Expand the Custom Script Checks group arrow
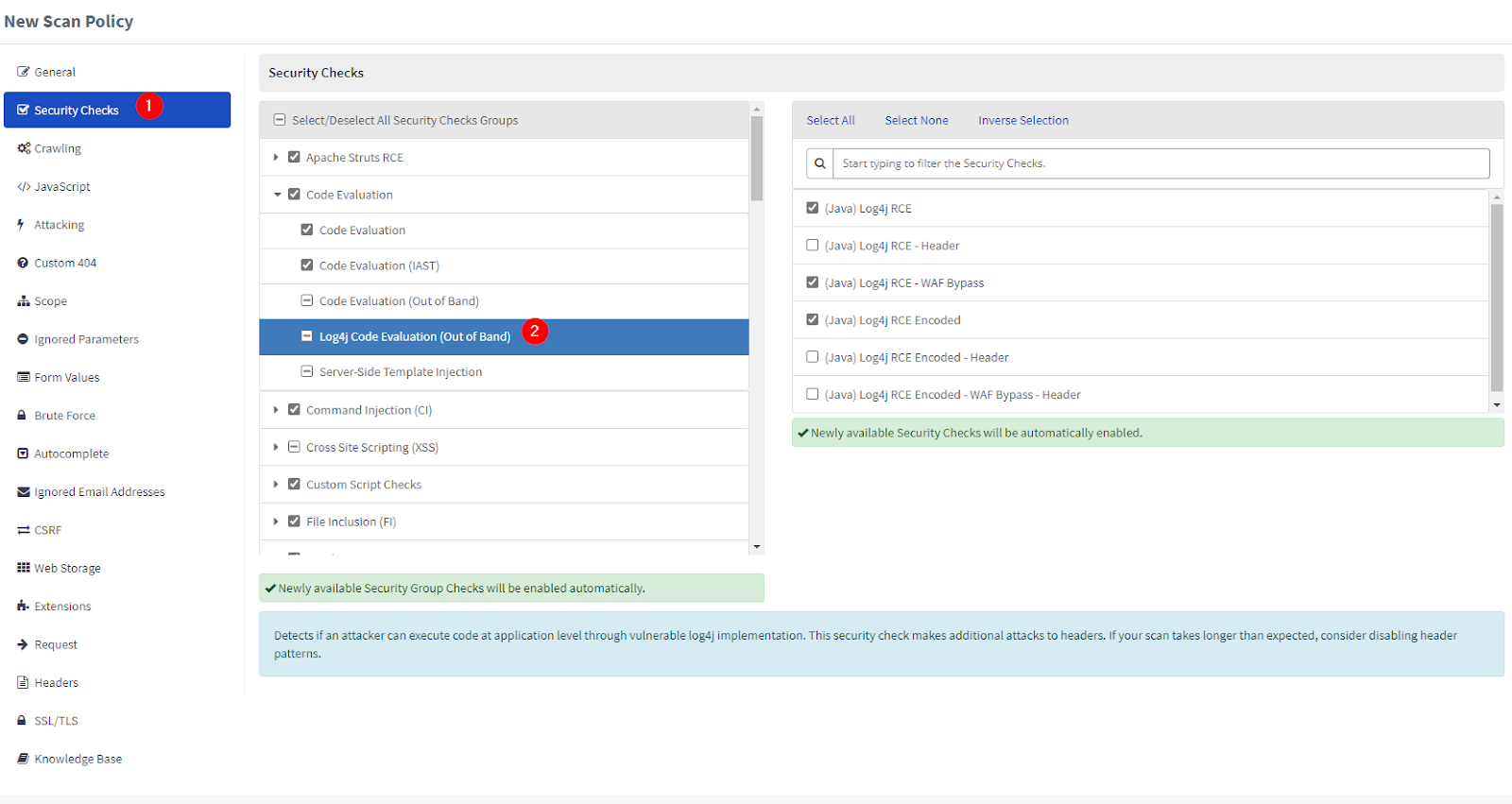 coord(276,484)
